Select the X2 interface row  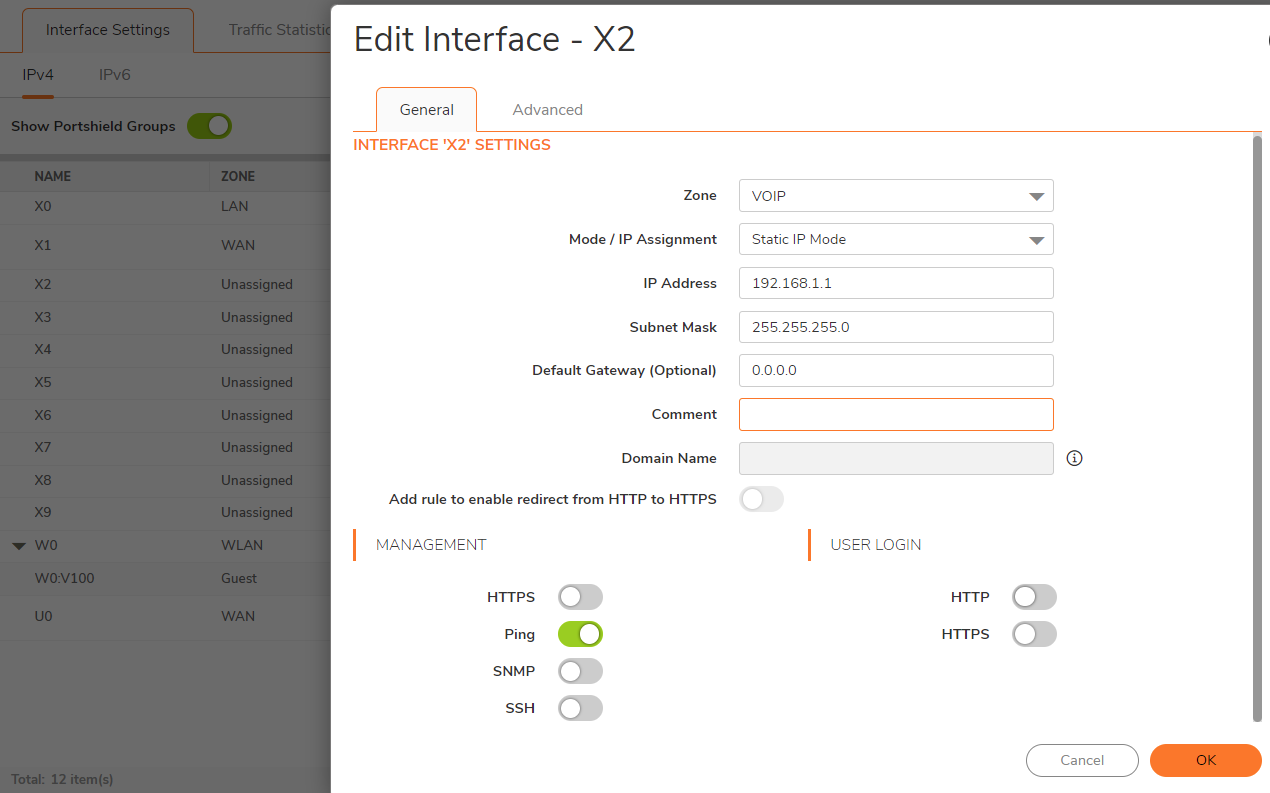[x=165, y=285]
